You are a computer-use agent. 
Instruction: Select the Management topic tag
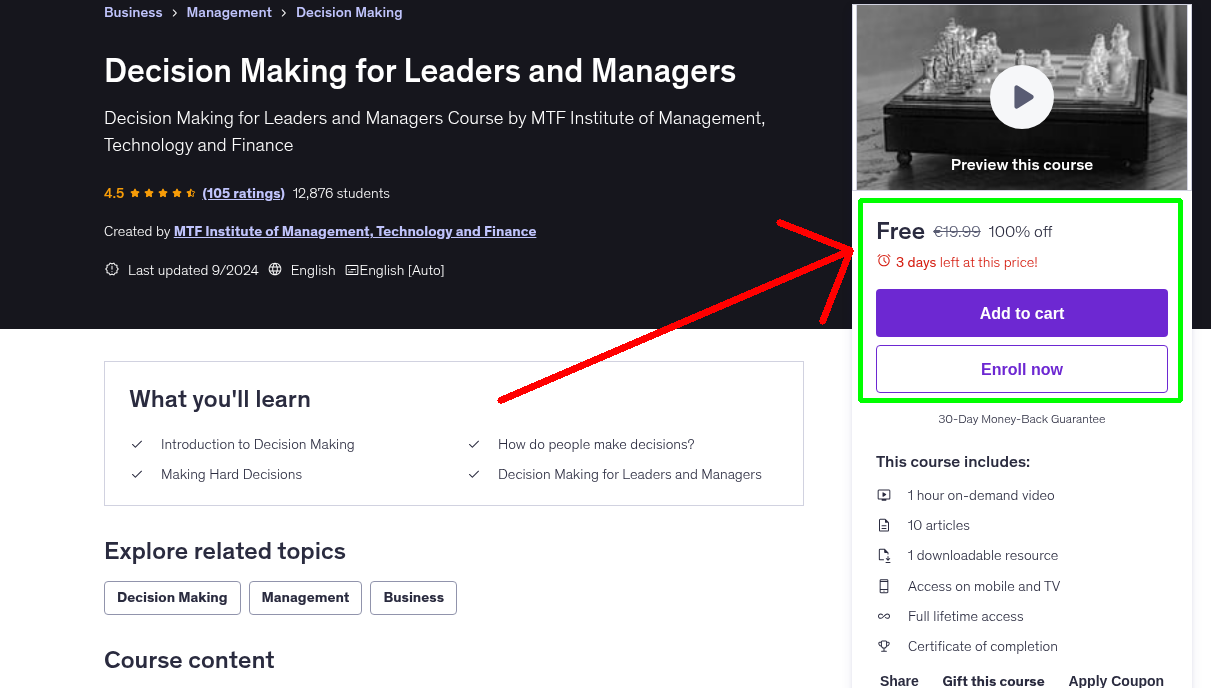305,597
